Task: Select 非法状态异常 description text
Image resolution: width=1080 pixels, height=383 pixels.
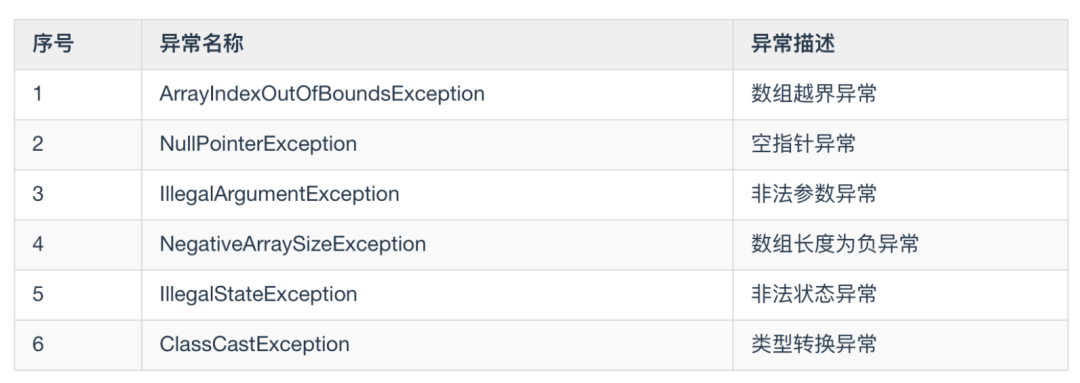Action: [x=814, y=294]
